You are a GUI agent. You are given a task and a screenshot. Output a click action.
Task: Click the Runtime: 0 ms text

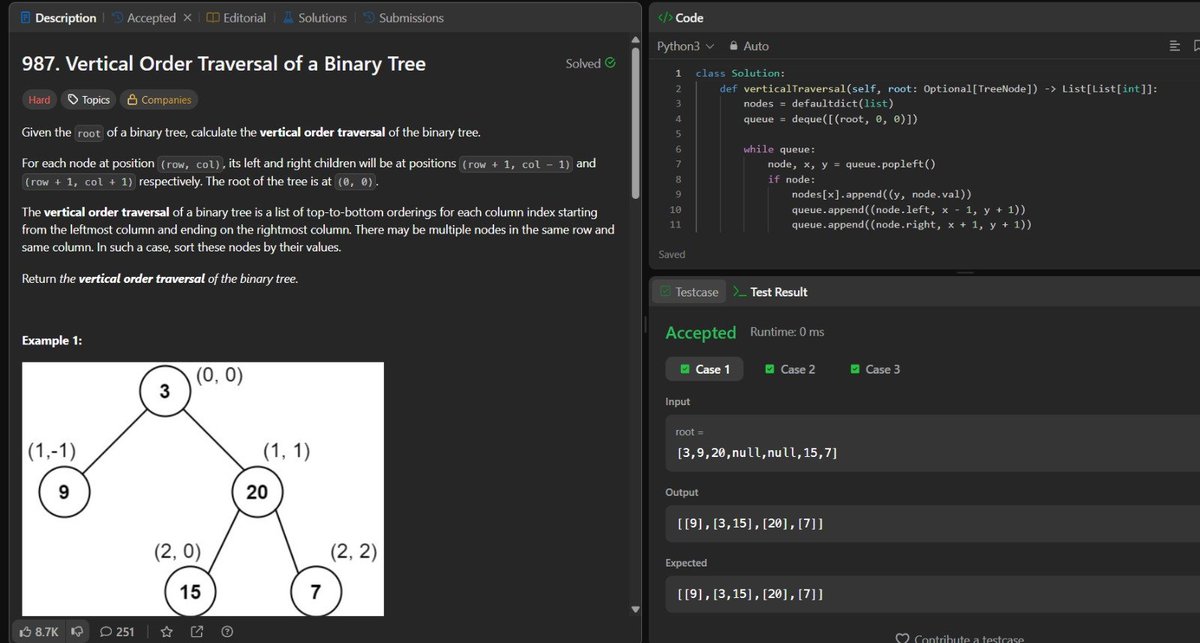pyautogui.click(x=786, y=332)
